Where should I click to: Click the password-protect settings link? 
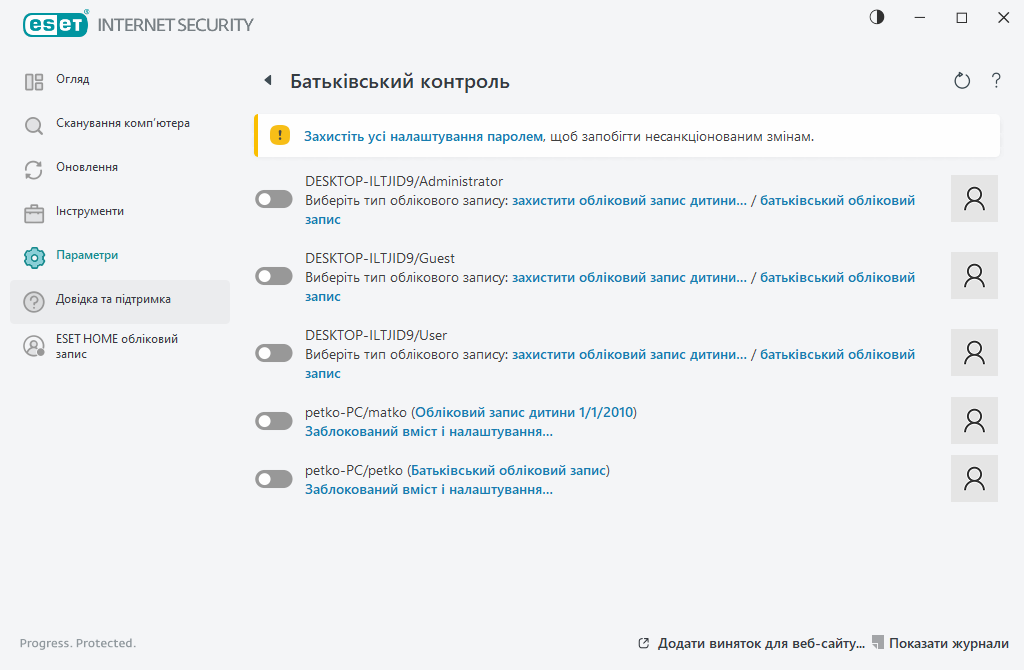pos(424,136)
